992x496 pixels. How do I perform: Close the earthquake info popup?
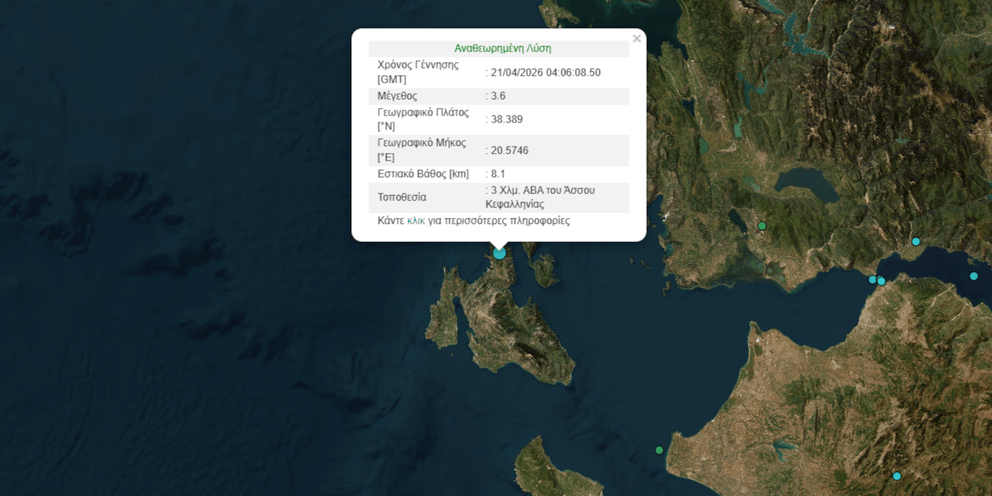click(x=636, y=39)
